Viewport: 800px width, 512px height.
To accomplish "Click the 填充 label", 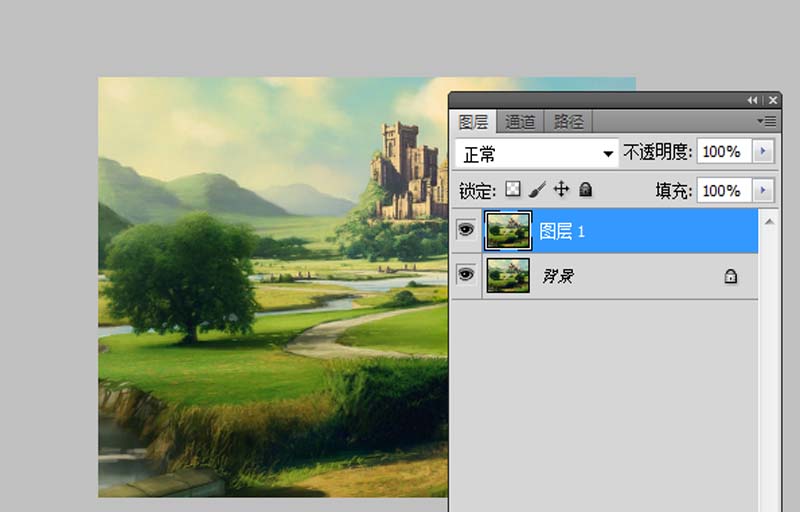I will click(673, 191).
